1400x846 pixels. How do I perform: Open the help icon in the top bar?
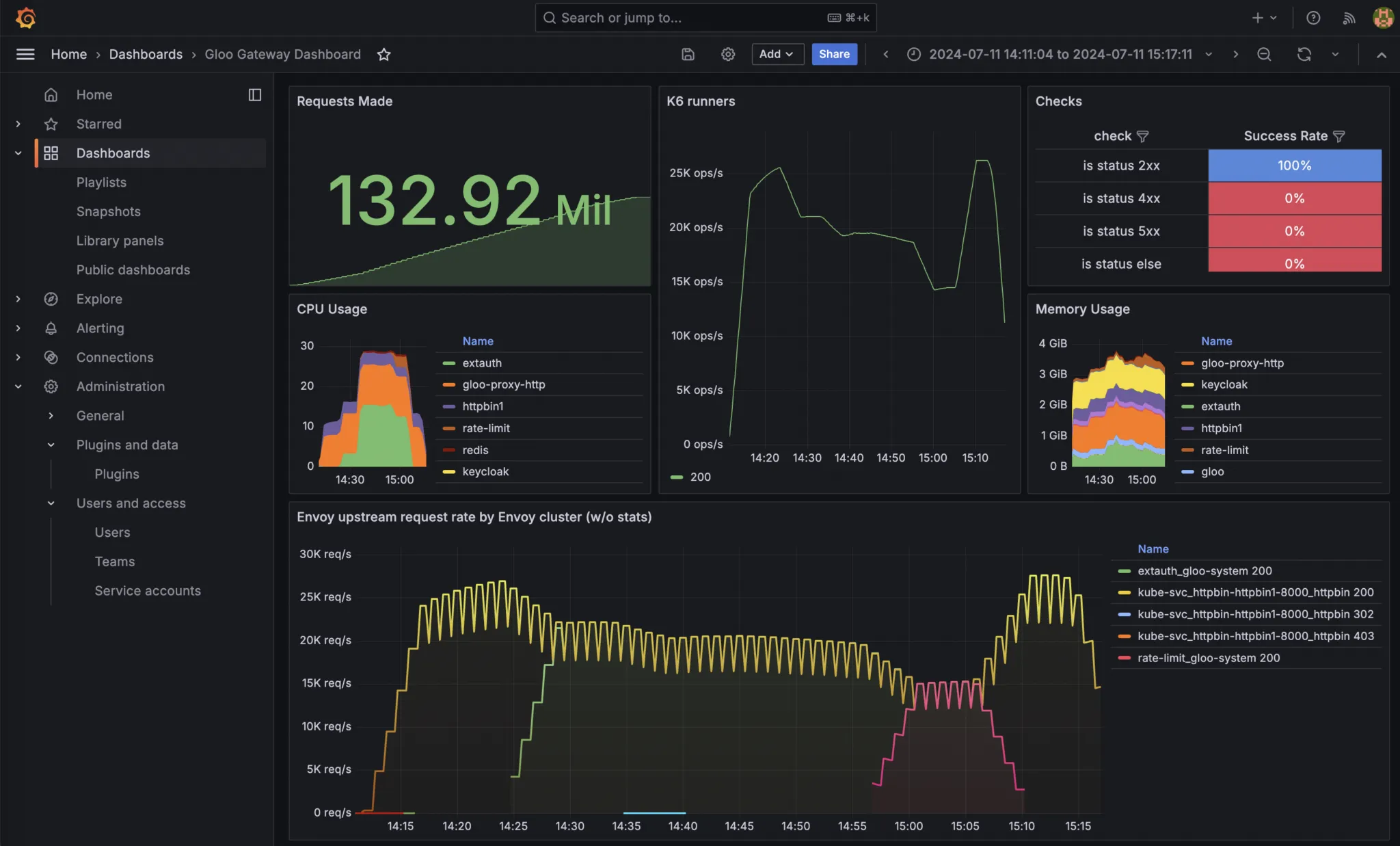pos(1313,18)
